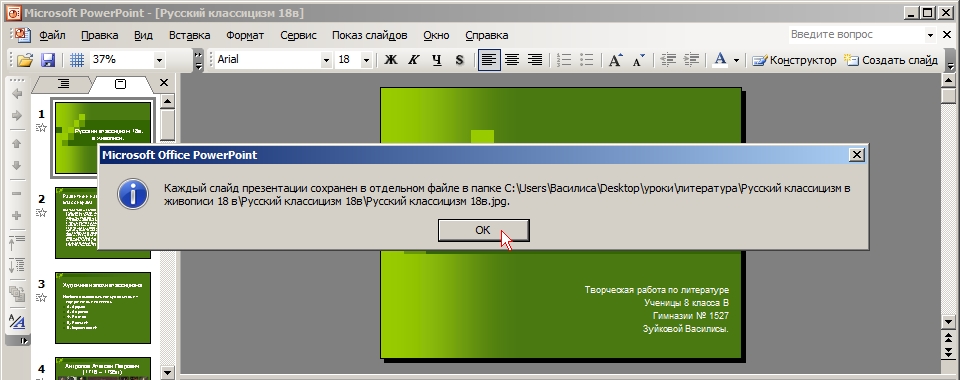Image resolution: width=960 pixels, height=380 pixels.
Task: Click the Создать слайд button
Action: point(891,60)
